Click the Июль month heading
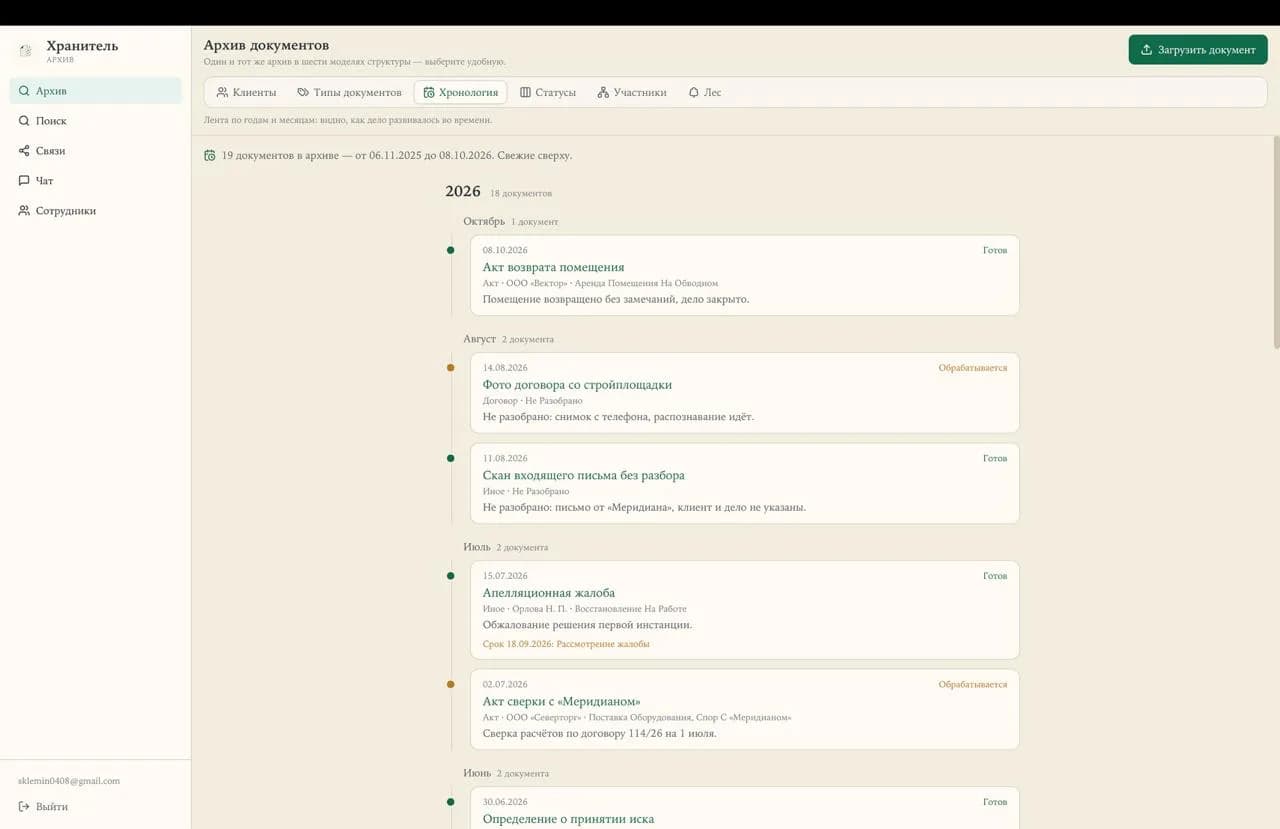 (x=477, y=547)
